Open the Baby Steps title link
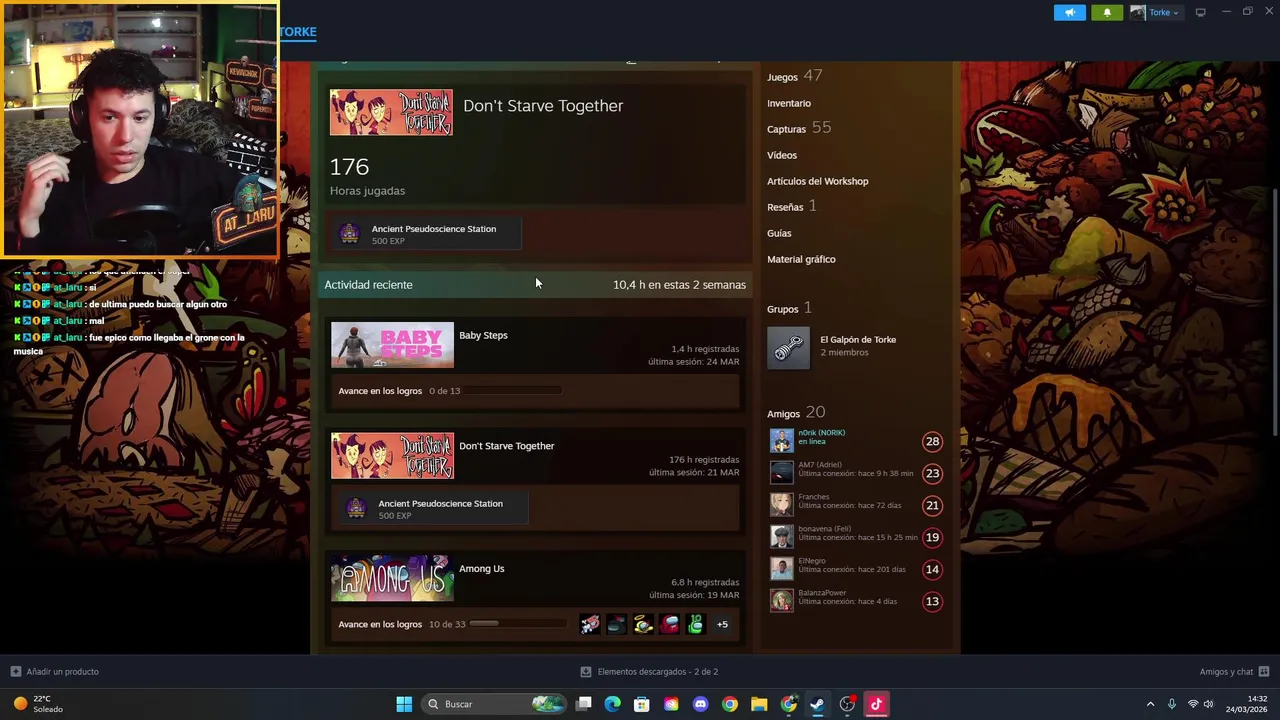1280x720 pixels. point(483,335)
